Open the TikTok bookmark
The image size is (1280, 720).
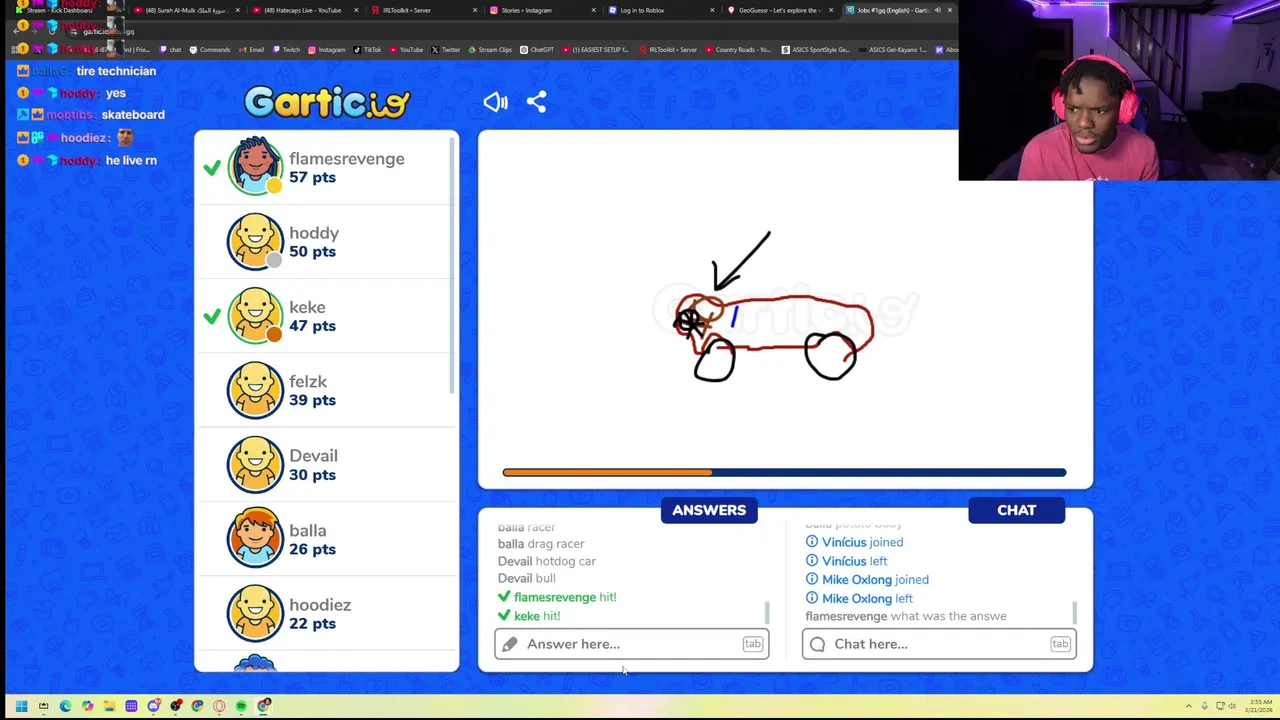click(x=367, y=50)
